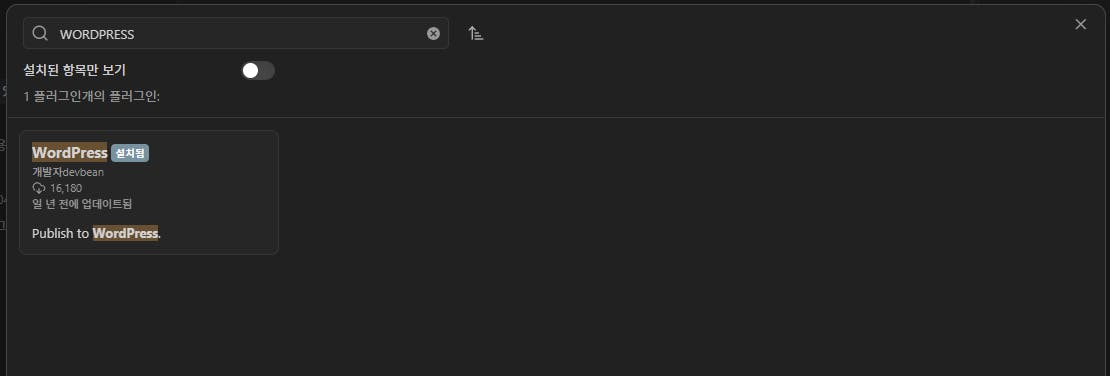This screenshot has height=376, width=1110.
Task: Click the 설치됨 installed badge
Action: coord(130,153)
